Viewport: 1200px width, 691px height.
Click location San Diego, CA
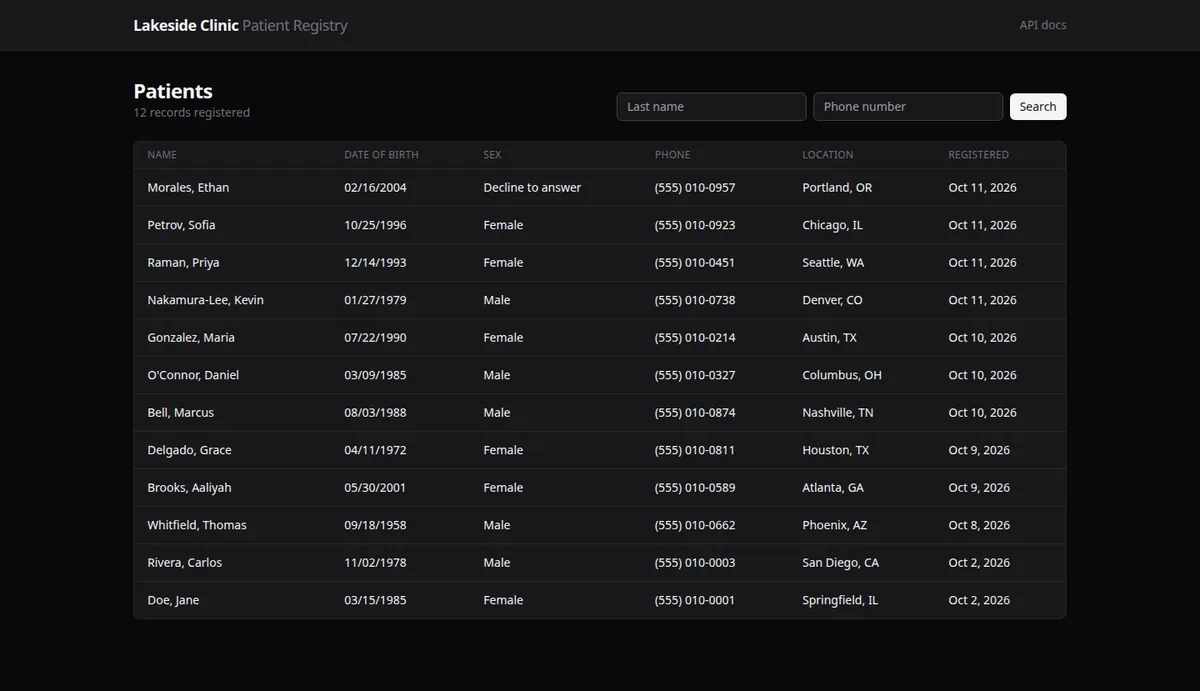tap(841, 563)
